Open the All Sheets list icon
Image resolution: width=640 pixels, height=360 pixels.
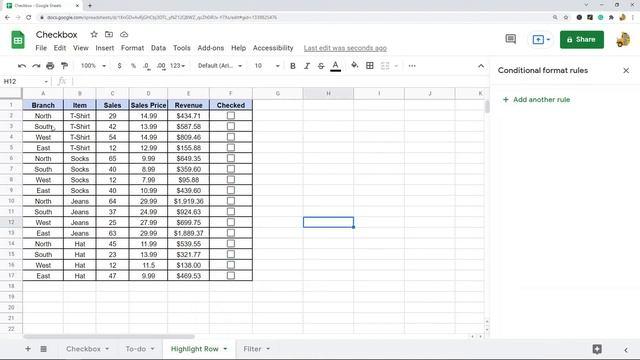point(43,349)
